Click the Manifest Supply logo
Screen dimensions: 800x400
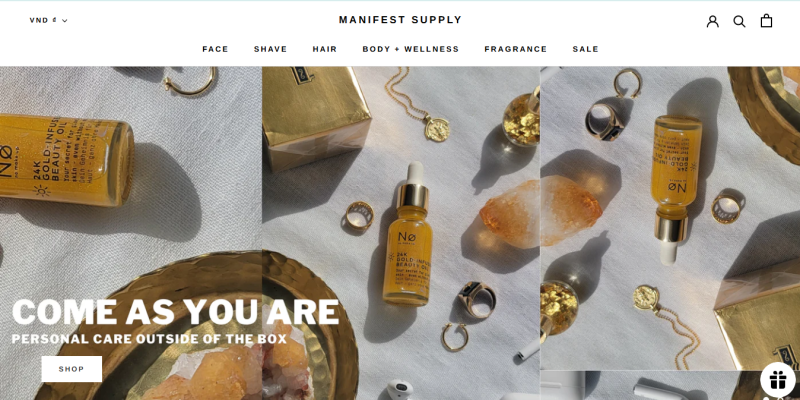coord(400,20)
